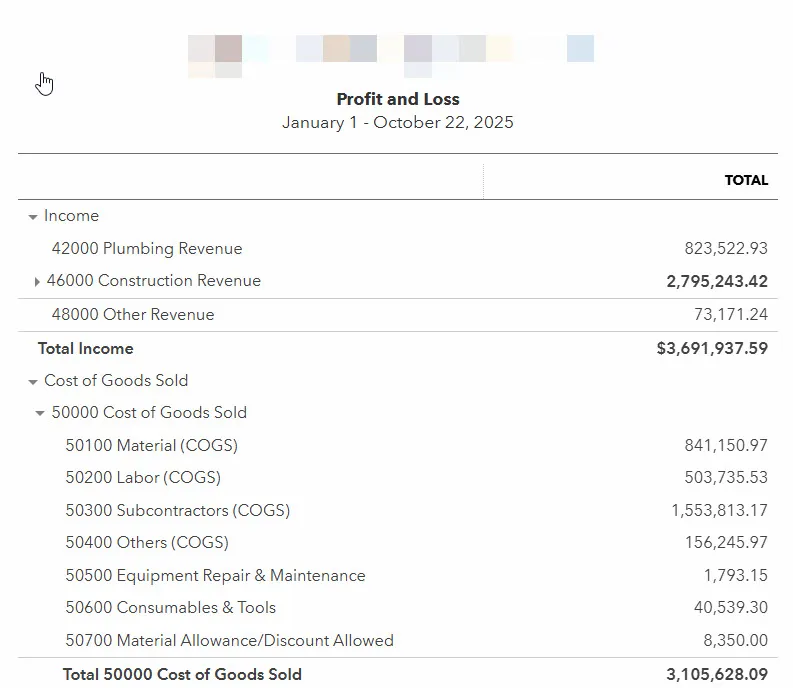Click the Material Allowance/Discount amount 8,350.00
Screen dimensions: 793x688
(x=735, y=640)
